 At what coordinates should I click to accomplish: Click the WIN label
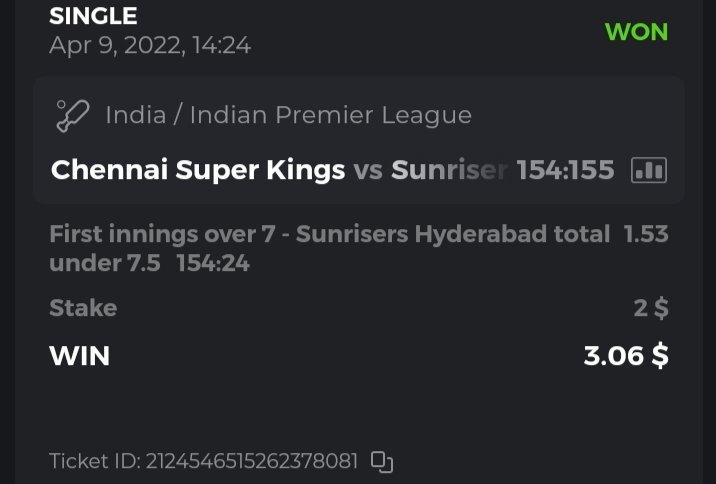pos(79,355)
